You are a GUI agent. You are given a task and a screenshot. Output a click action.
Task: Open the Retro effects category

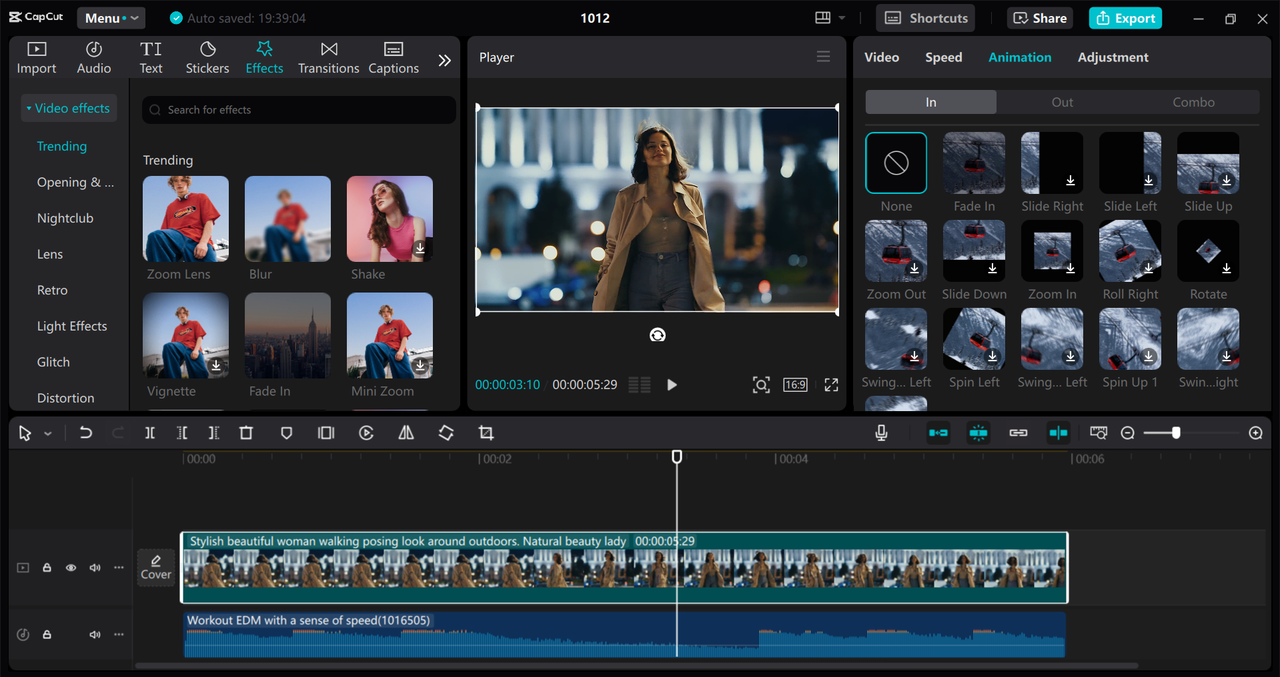52,290
